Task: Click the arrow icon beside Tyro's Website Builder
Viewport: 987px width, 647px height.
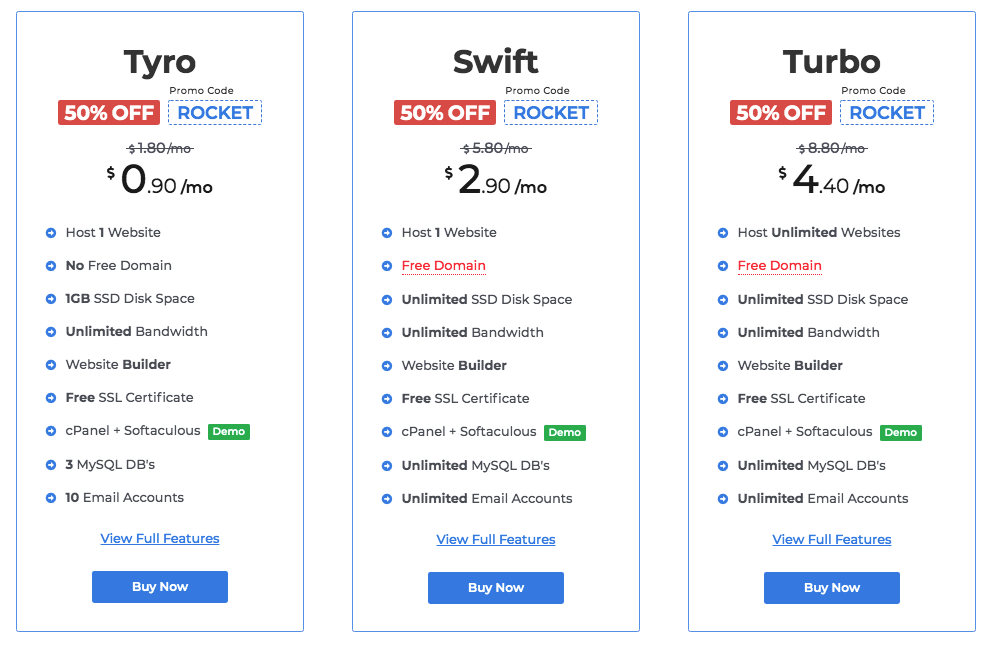Action: [51, 365]
